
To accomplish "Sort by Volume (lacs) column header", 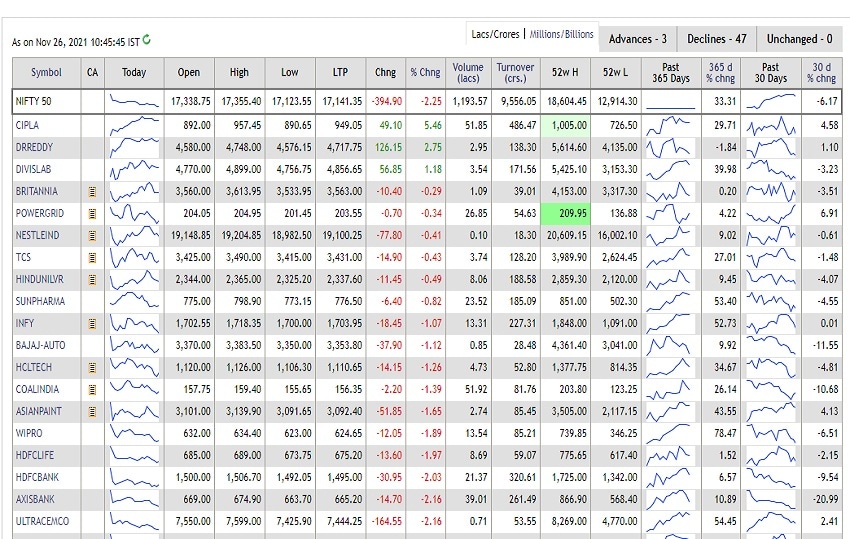I will pos(468,72).
